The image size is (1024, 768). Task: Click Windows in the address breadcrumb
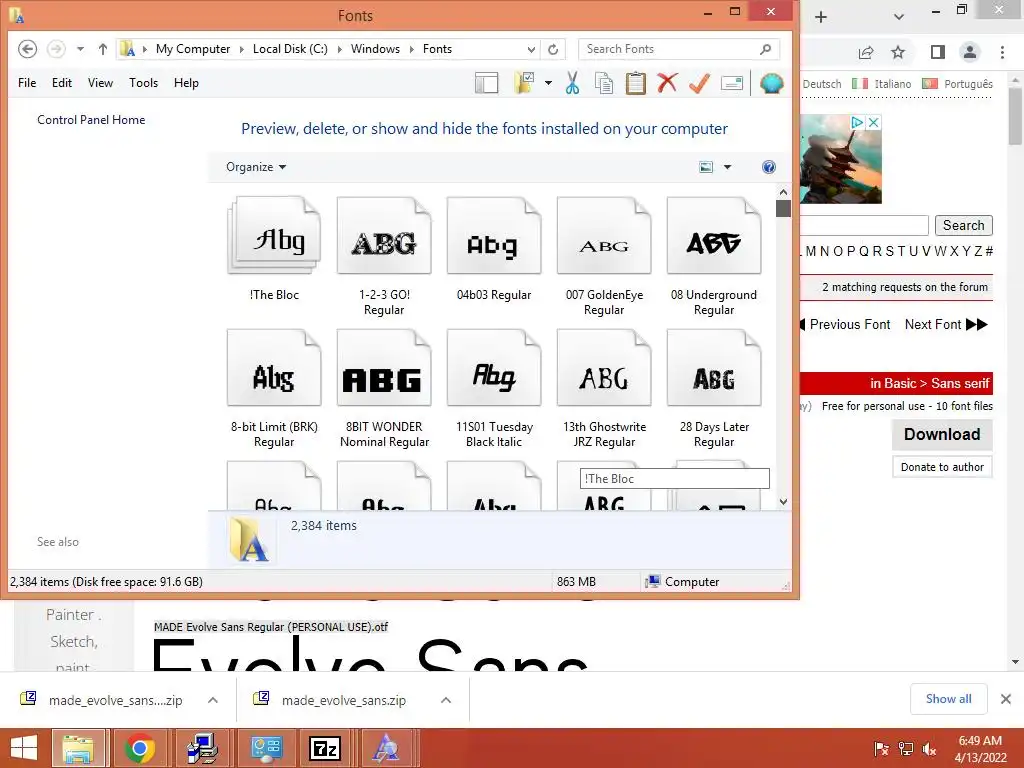click(376, 49)
